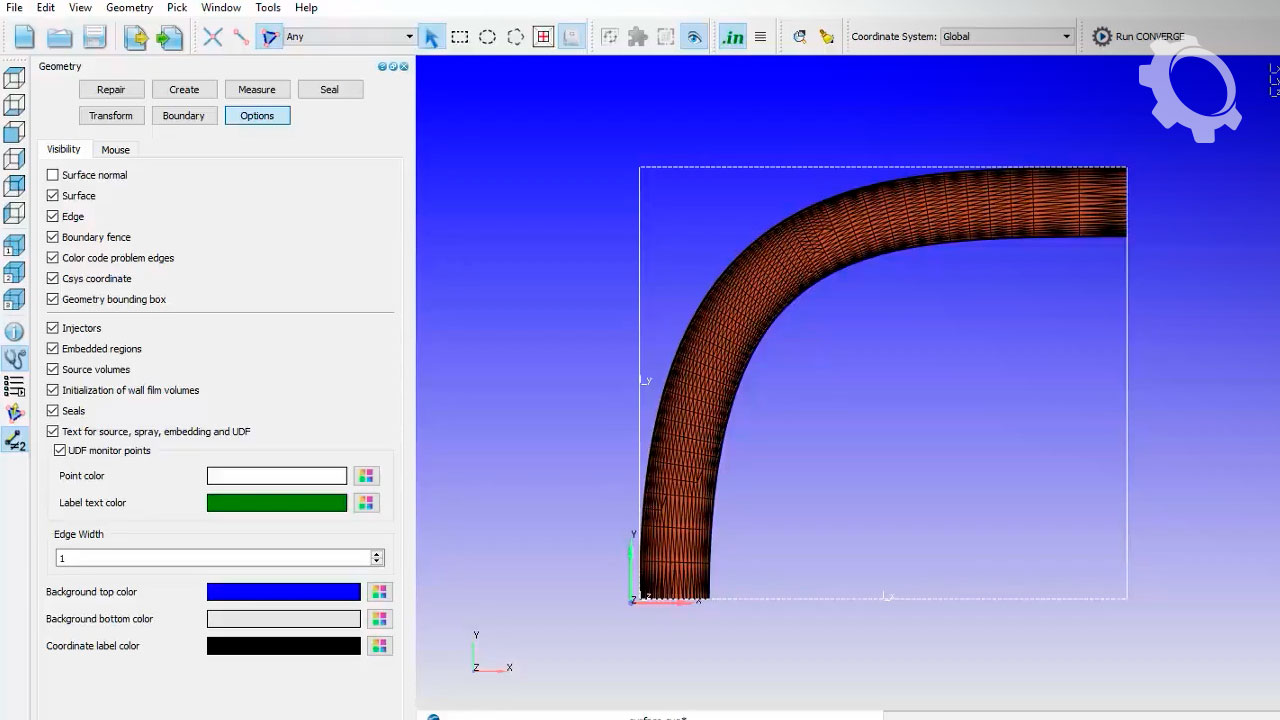The width and height of the screenshot is (1280, 720).
Task: Select the arrow pointer selection tool
Action: [x=431, y=37]
